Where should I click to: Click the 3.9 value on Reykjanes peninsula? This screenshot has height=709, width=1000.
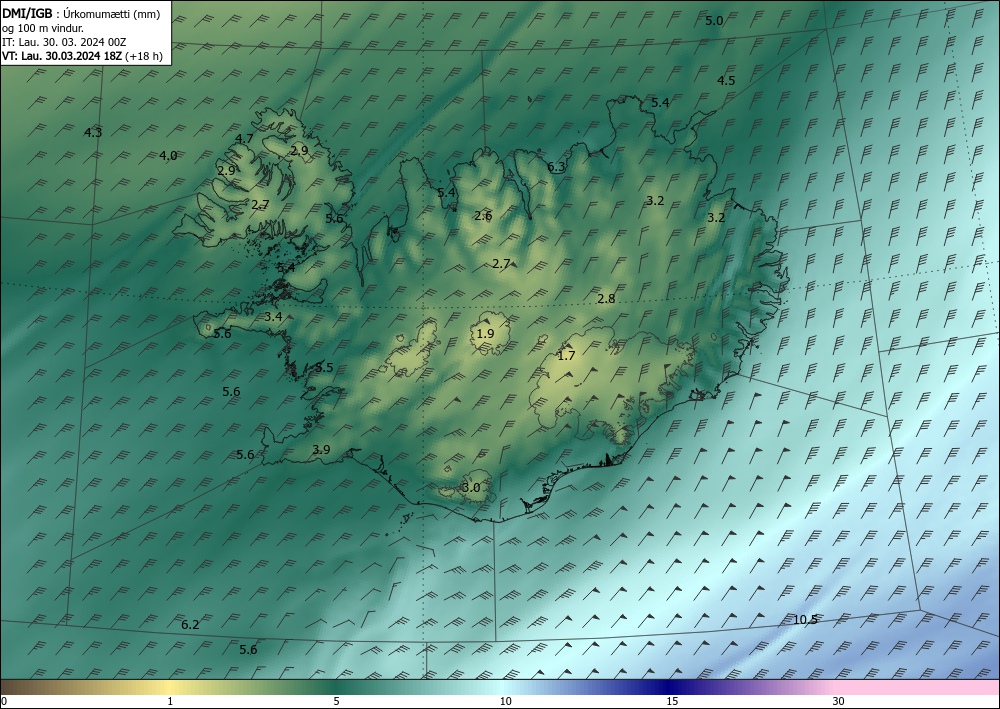(321, 450)
